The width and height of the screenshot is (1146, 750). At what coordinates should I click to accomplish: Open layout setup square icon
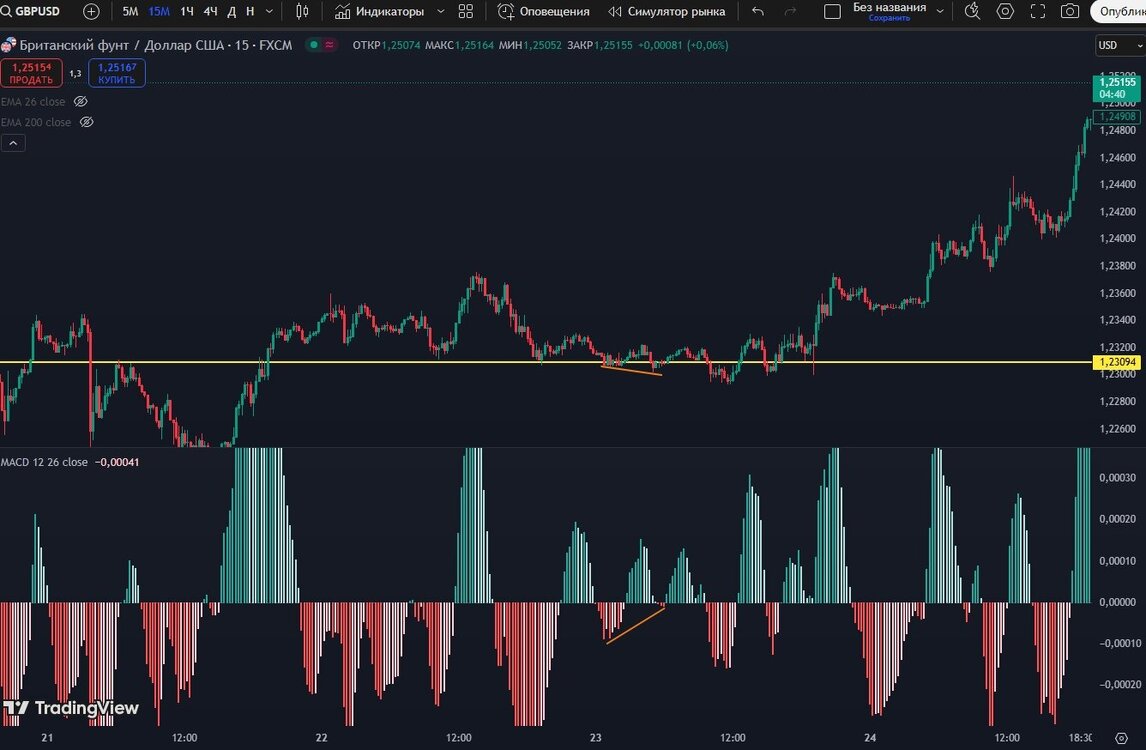coord(832,12)
